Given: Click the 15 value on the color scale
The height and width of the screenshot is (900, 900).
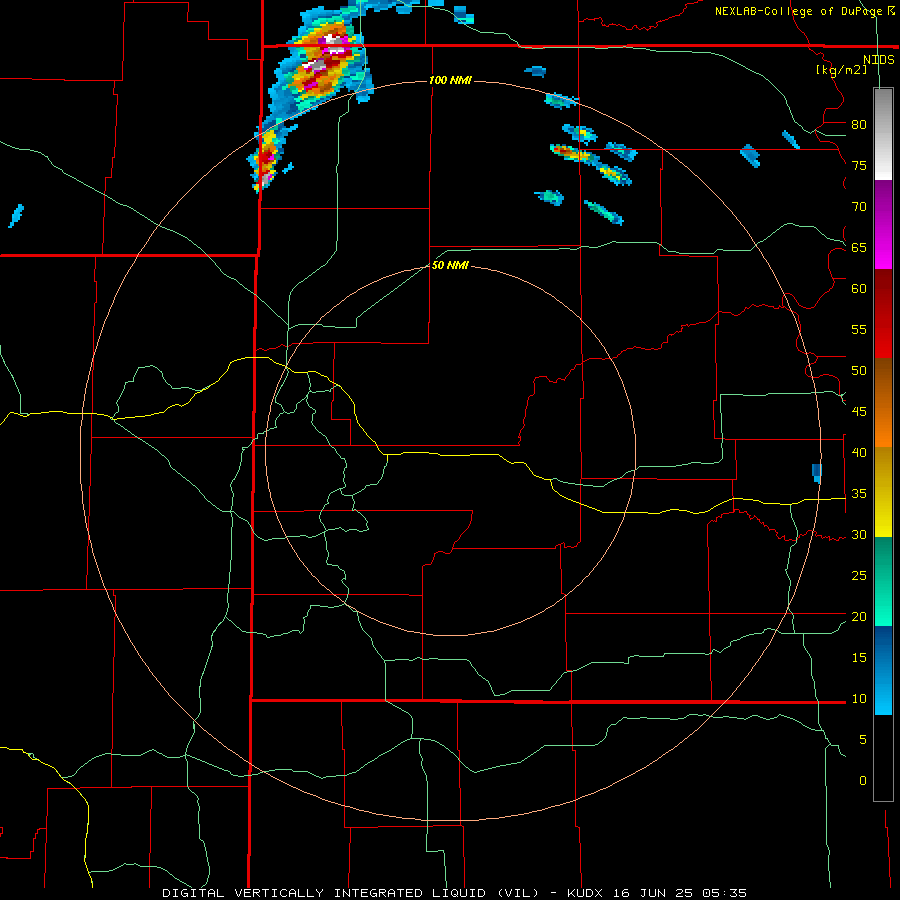Looking at the screenshot, I should coord(859,658).
